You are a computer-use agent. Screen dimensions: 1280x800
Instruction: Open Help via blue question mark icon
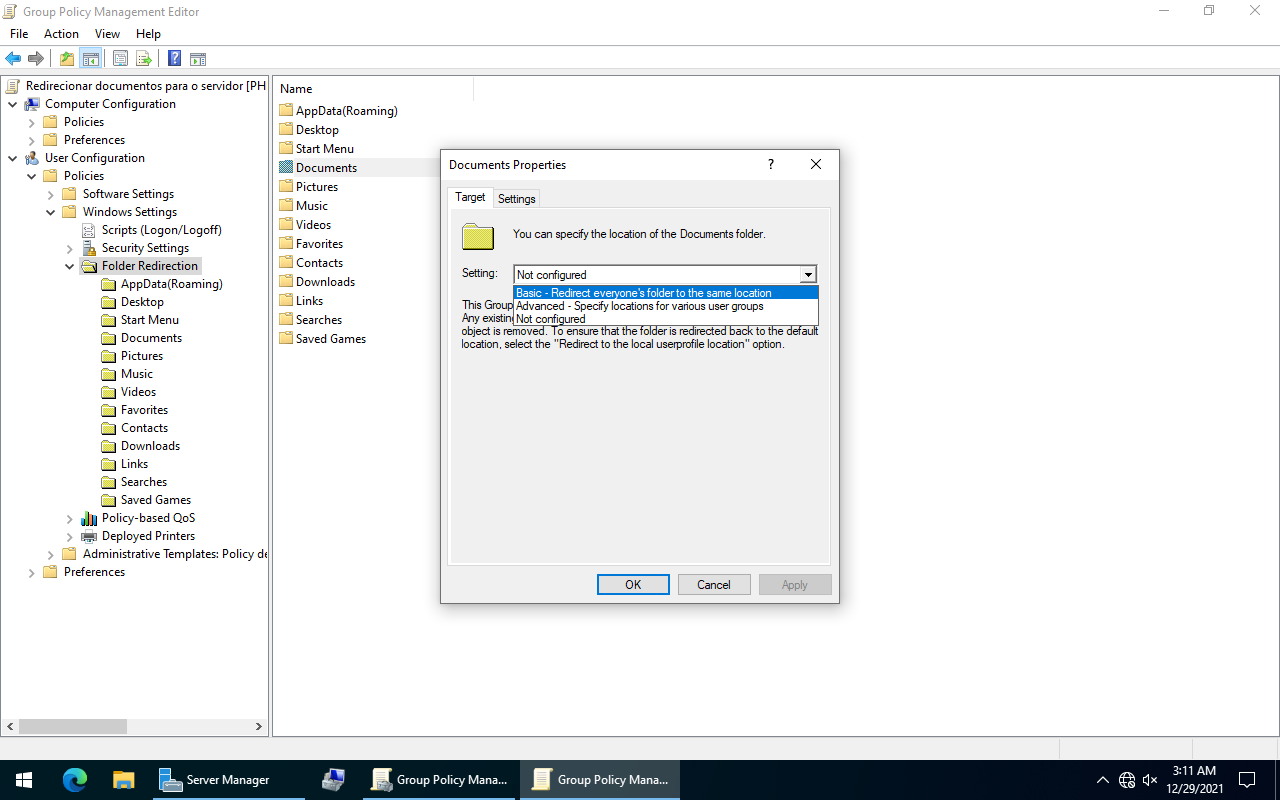(x=174, y=58)
